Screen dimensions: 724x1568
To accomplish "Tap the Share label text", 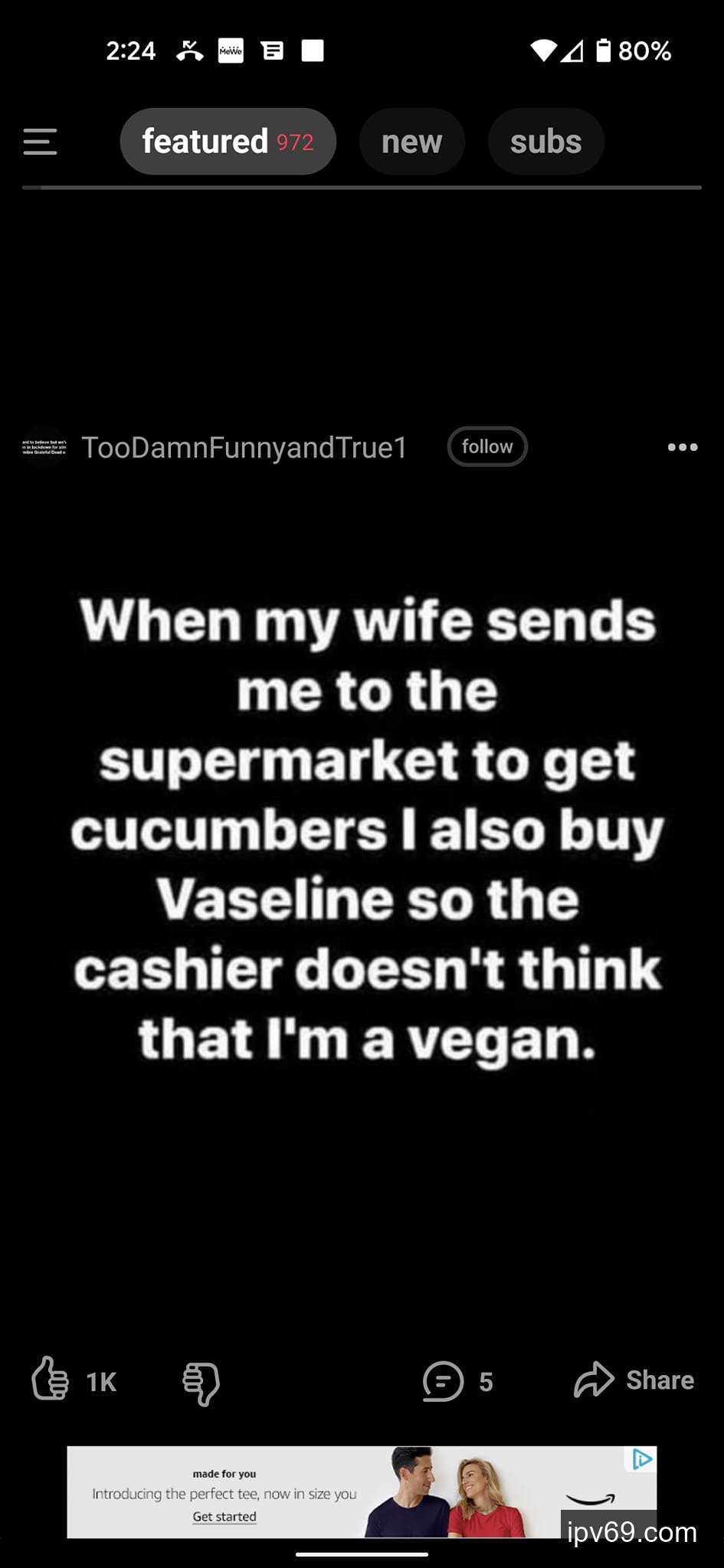I will tap(660, 1380).
